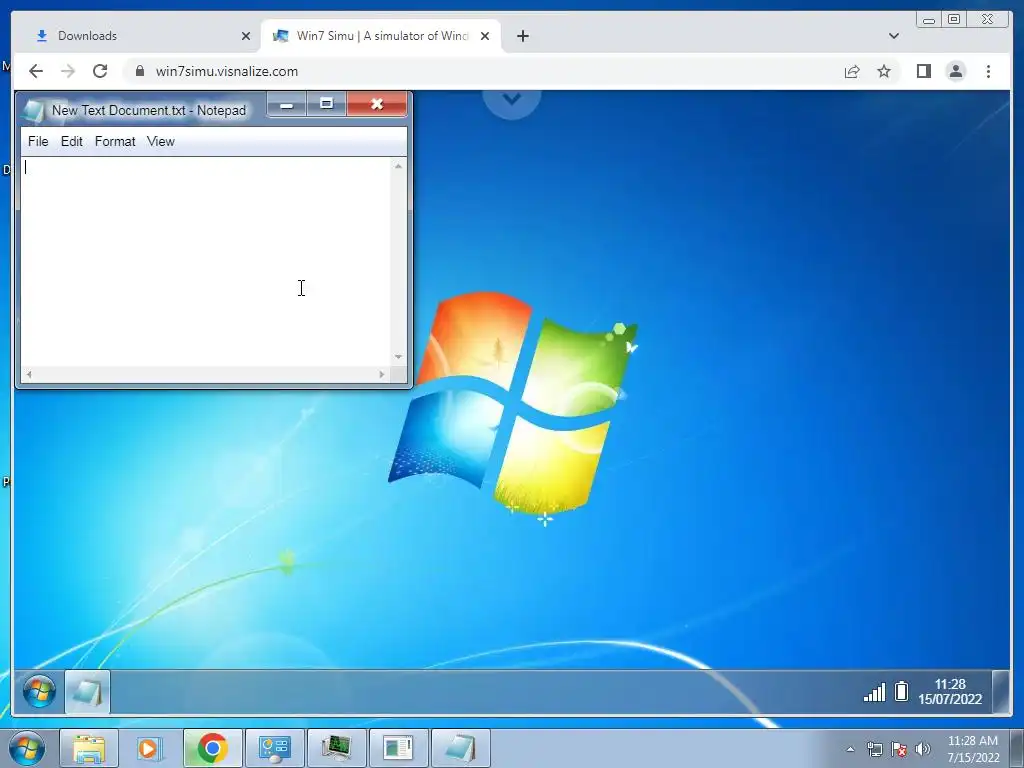Viewport: 1024px width, 768px height.
Task: Click the host volume speaker icon
Action: point(923,749)
